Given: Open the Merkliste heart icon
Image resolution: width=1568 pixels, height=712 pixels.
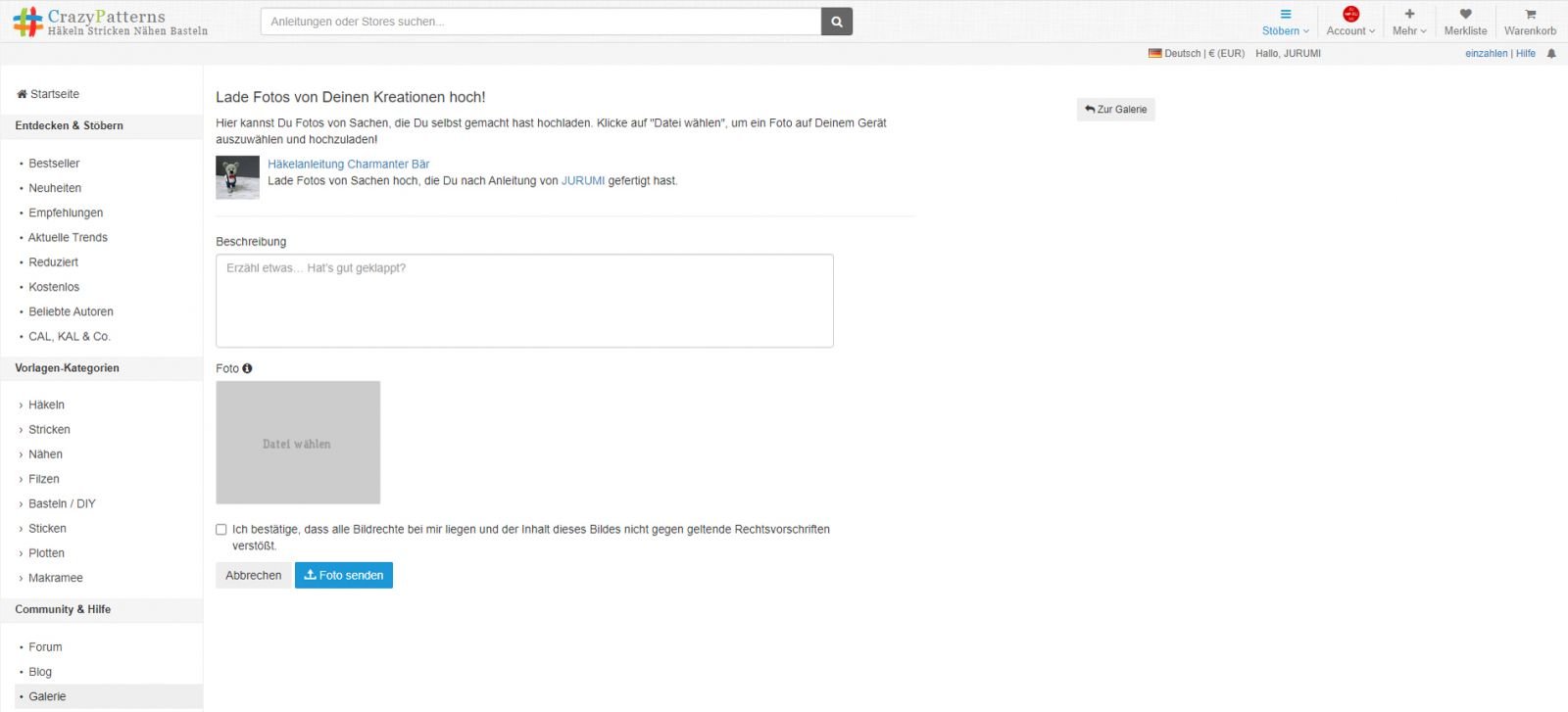Looking at the screenshot, I should [1465, 22].
